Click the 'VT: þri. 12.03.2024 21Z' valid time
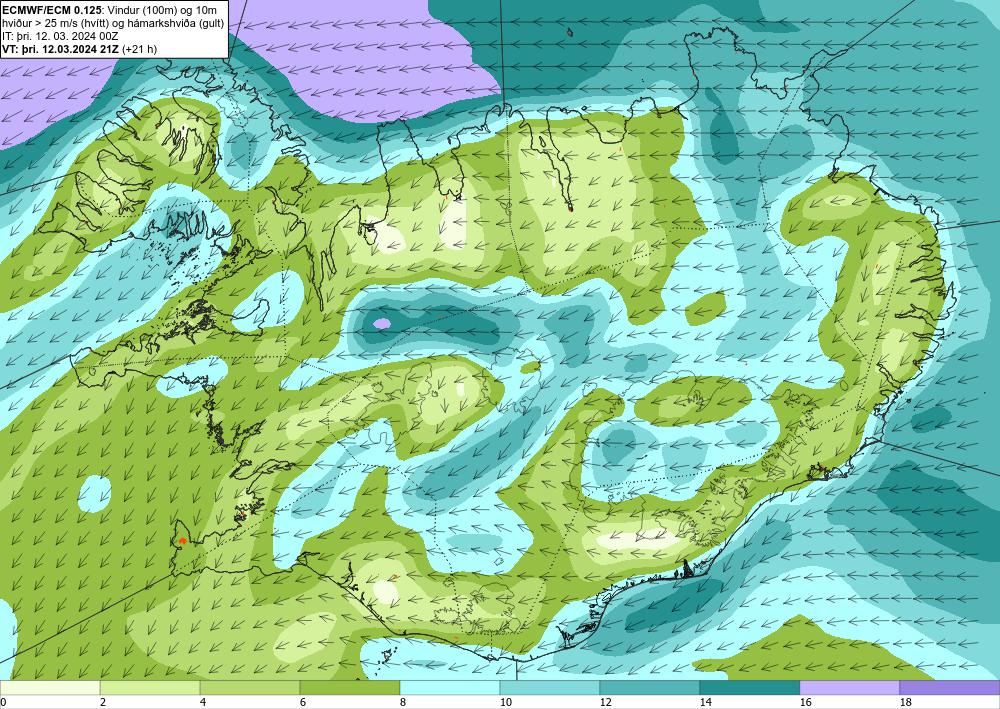This screenshot has height=709, width=1000. 60,48
